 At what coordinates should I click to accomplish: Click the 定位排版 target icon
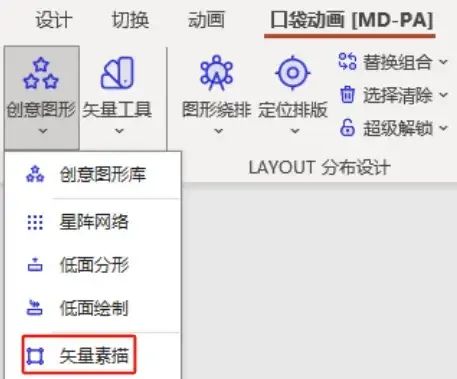point(293,73)
